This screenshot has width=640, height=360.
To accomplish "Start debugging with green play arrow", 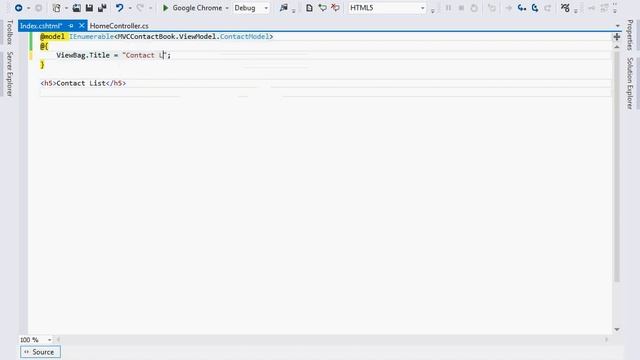I will tap(165, 8).
